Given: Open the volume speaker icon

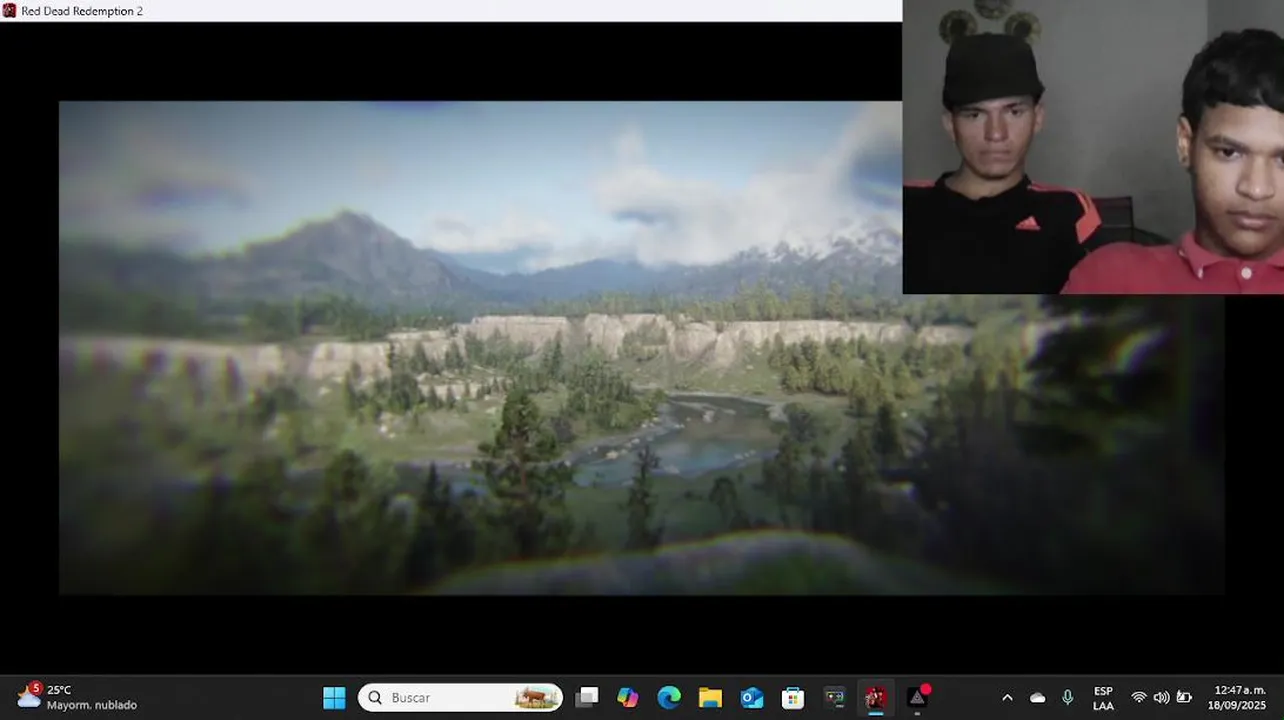Looking at the screenshot, I should pos(1161,697).
